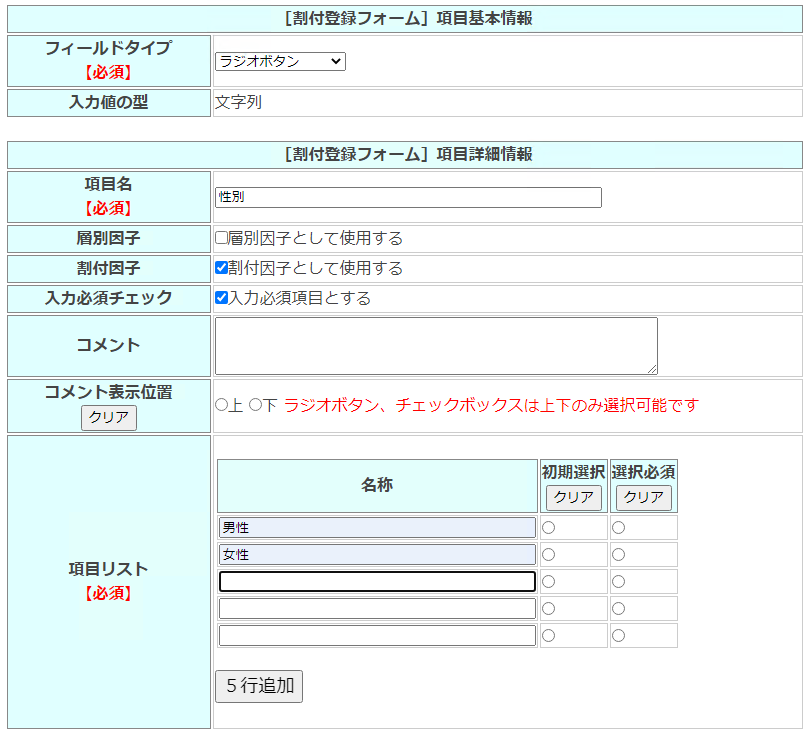Toggle 入力必須項目とする checkbox

222,298
